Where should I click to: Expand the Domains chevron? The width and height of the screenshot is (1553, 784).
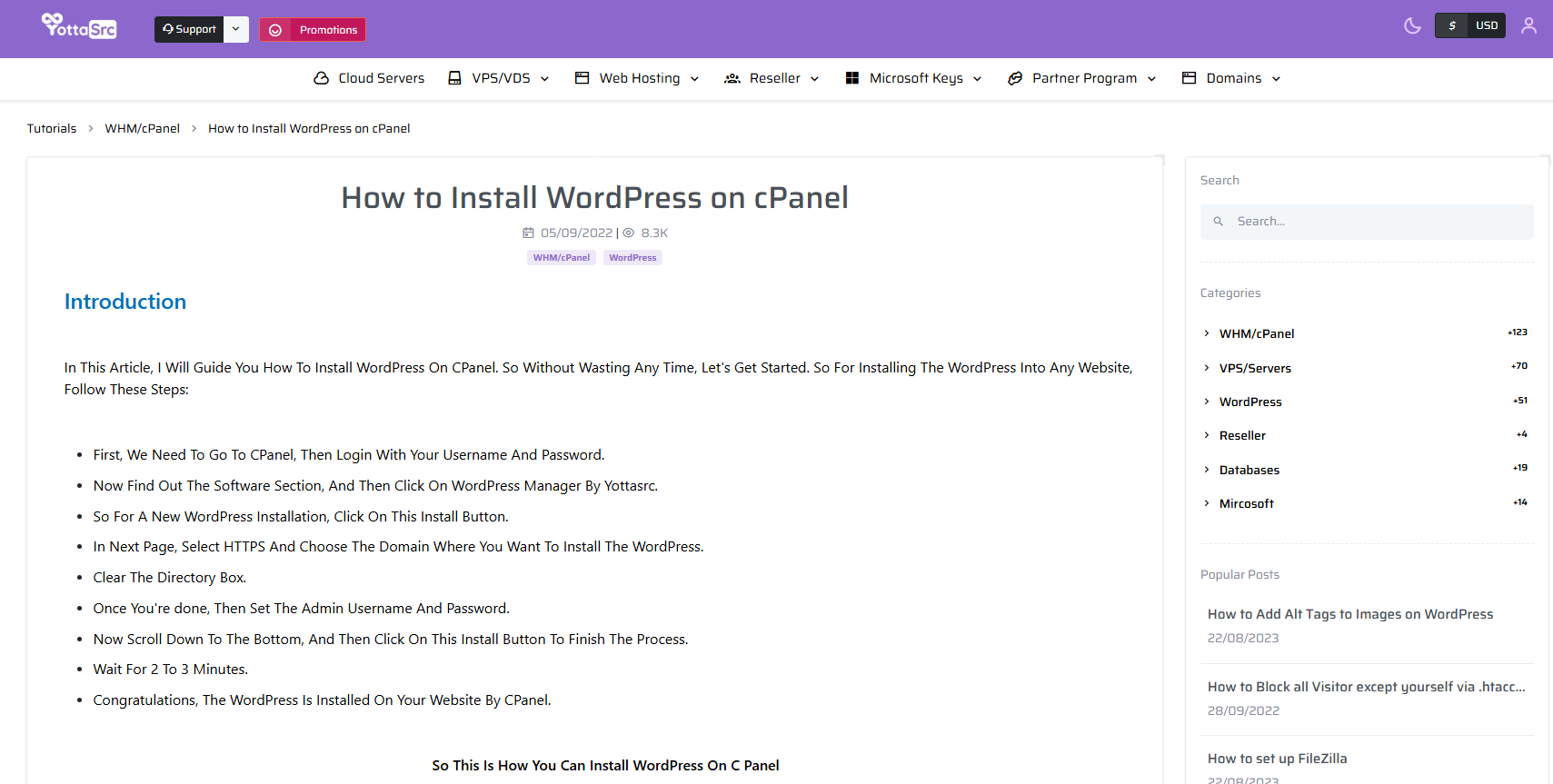(x=1277, y=79)
